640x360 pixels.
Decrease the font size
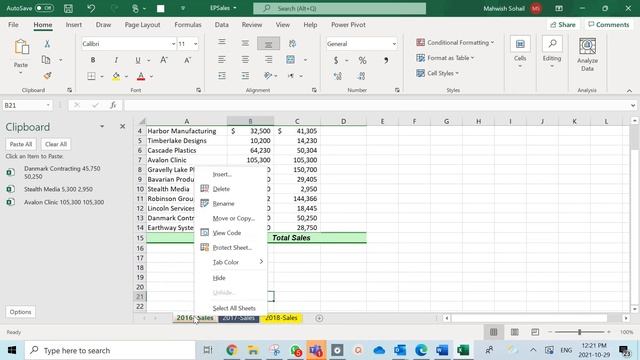[187, 60]
